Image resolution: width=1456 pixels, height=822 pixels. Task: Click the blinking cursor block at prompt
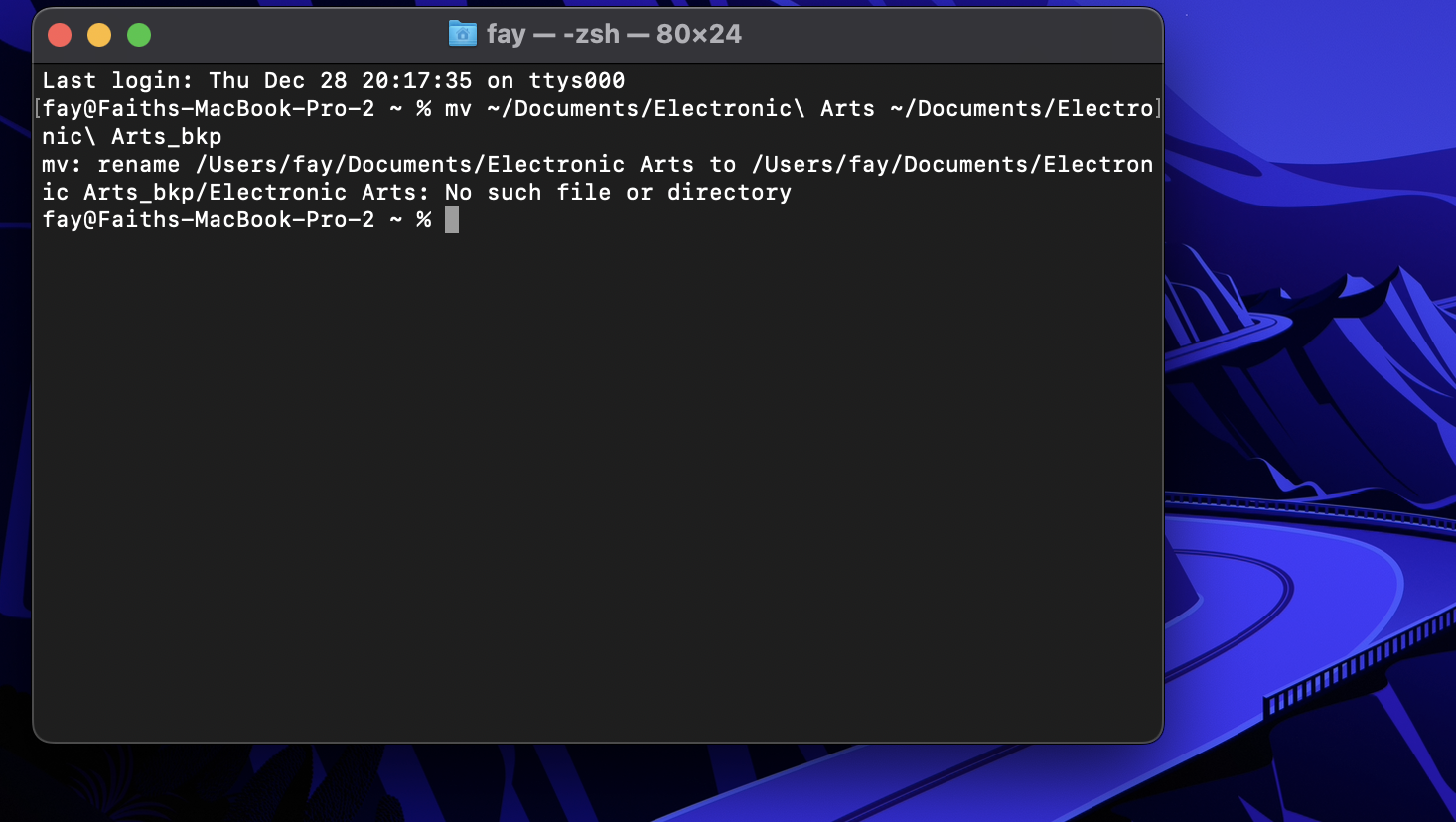click(x=452, y=219)
